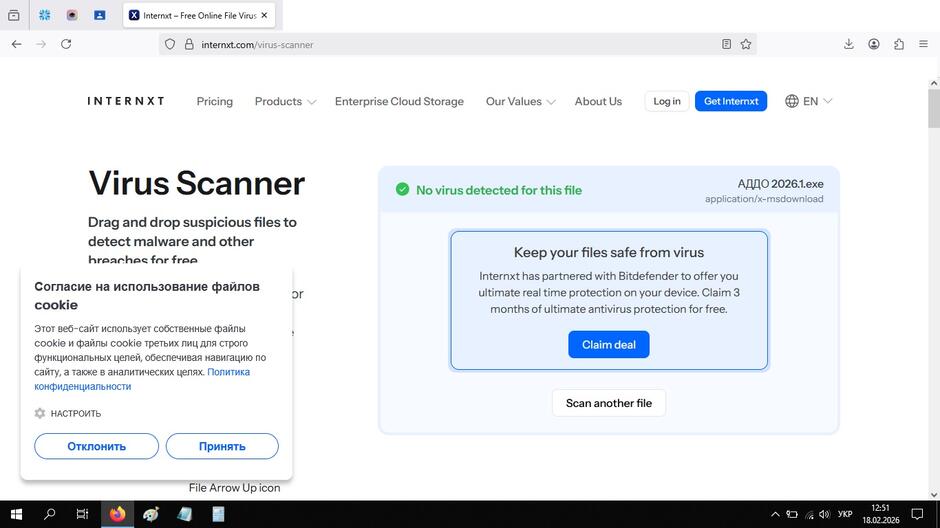Open Task View on taskbar
940x528 pixels.
coord(82,514)
